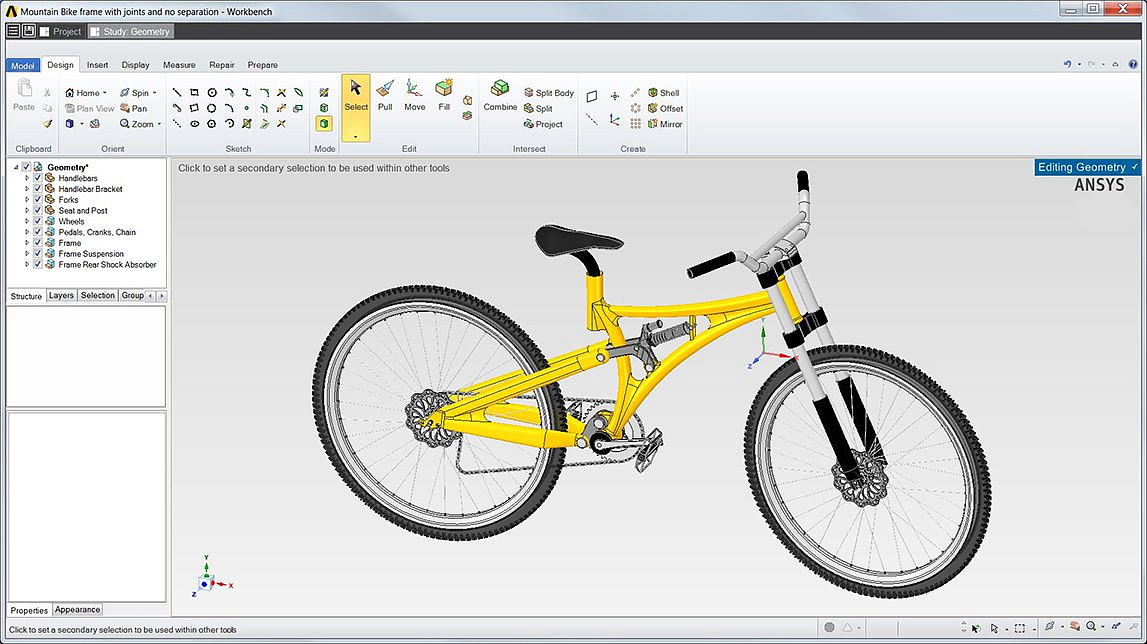Click the Fill tool icon
This screenshot has width=1147, height=644.
tap(444, 96)
